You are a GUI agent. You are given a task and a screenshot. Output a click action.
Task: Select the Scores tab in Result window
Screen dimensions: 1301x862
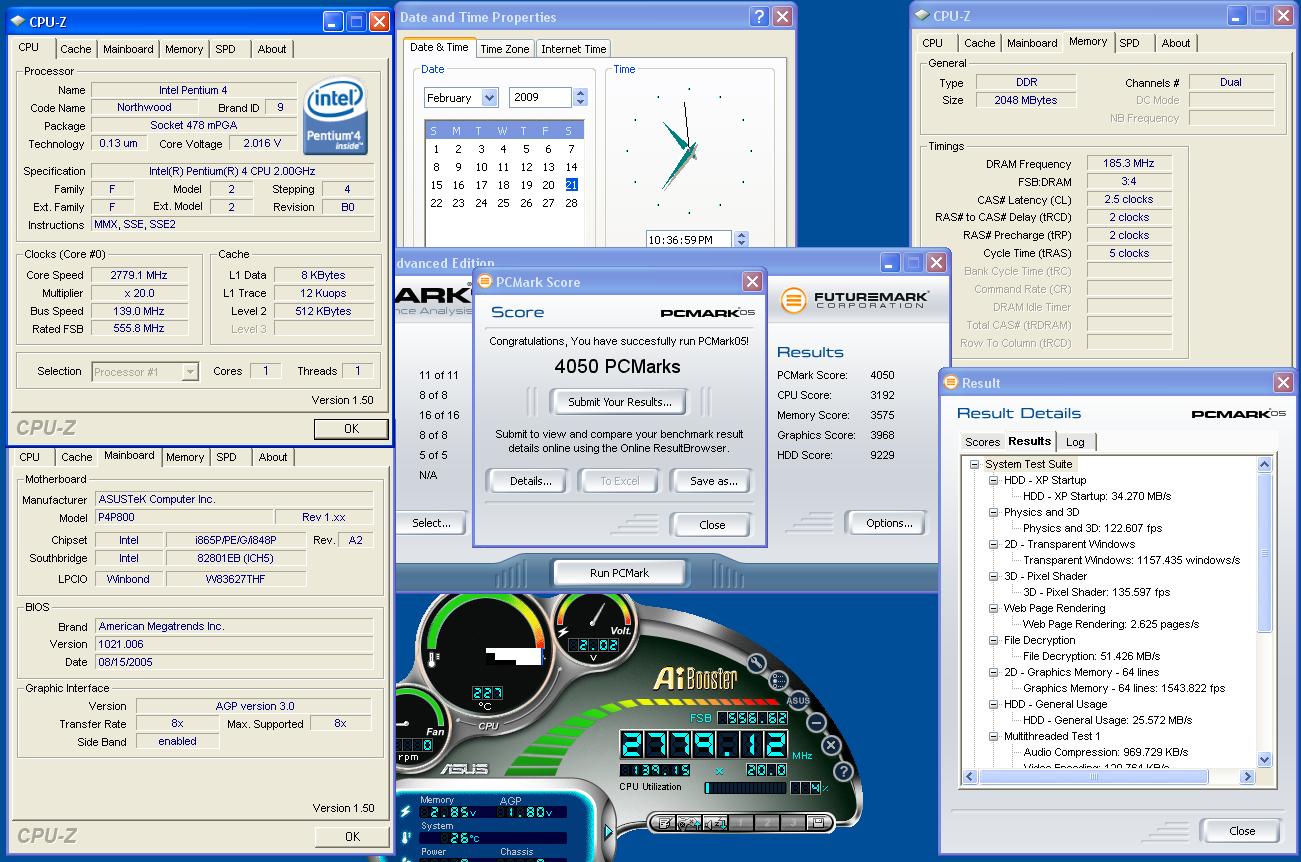pyautogui.click(x=982, y=442)
